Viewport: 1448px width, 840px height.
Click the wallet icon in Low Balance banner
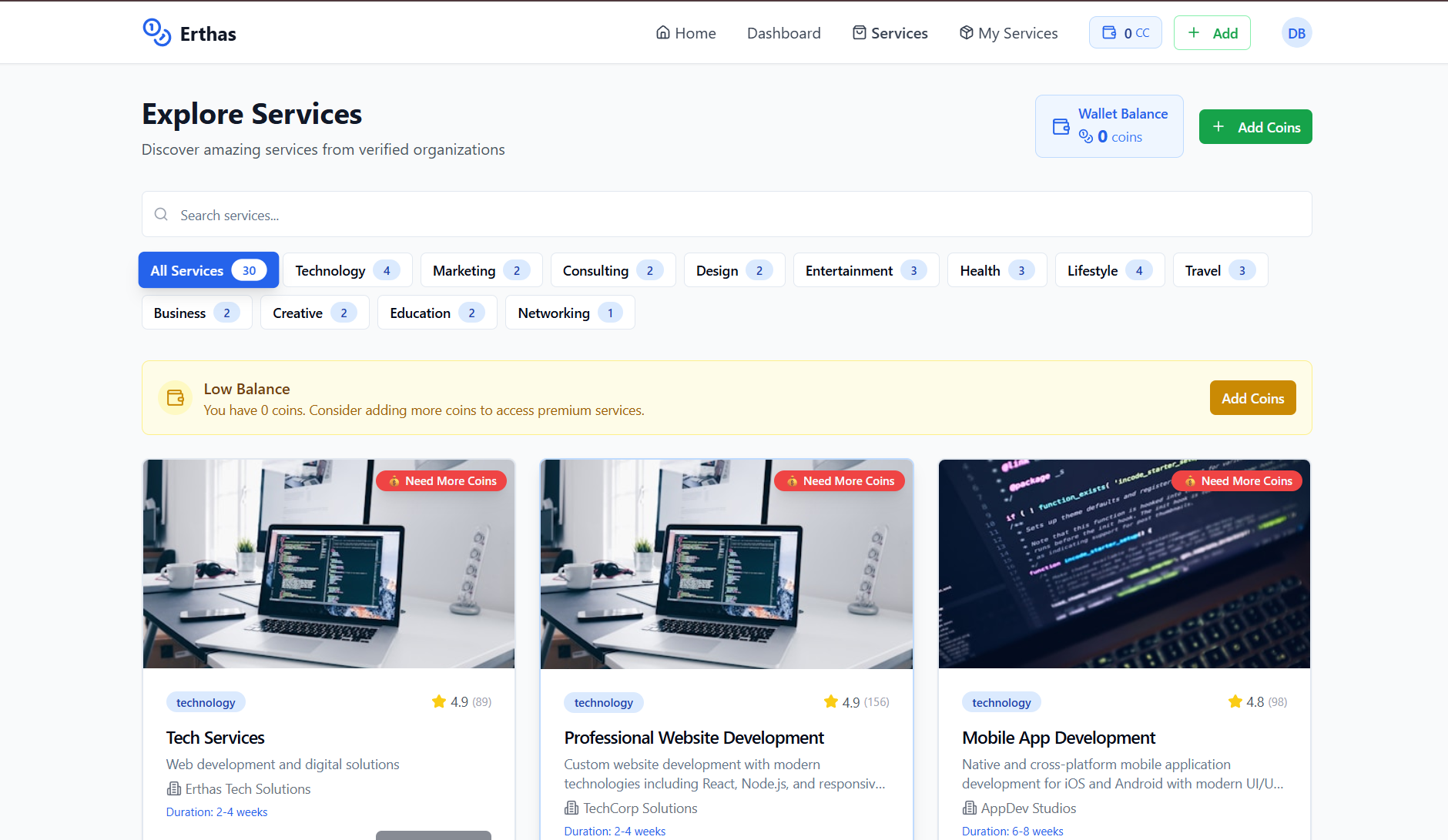175,397
